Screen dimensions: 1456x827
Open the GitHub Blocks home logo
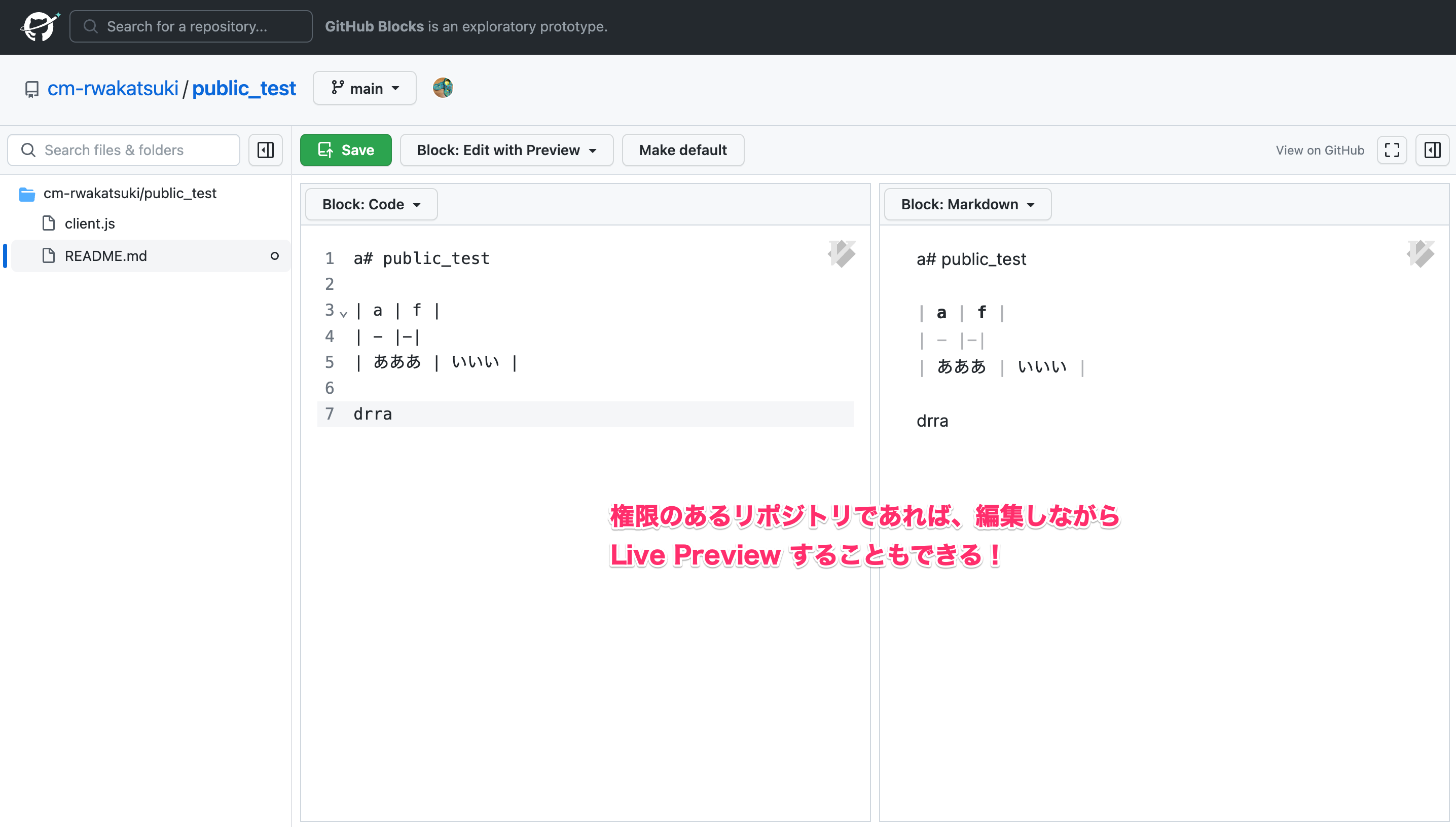point(40,26)
